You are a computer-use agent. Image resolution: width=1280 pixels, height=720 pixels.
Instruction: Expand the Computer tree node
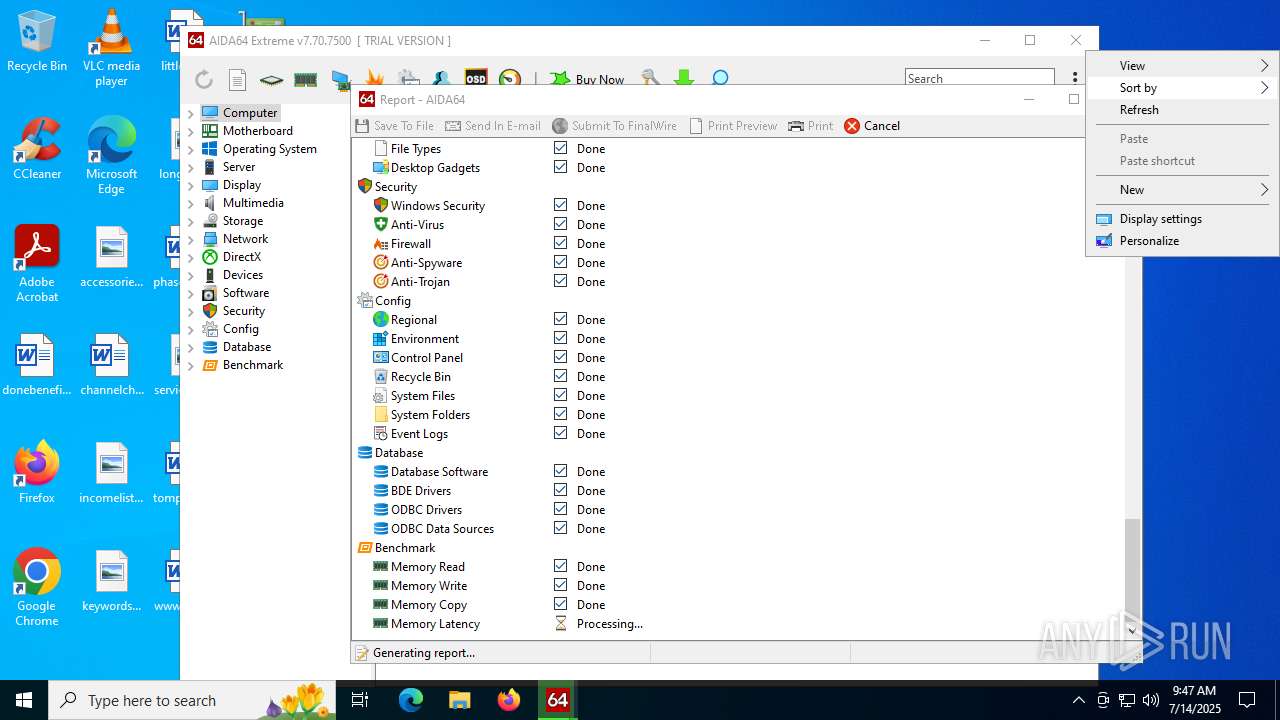tap(191, 113)
